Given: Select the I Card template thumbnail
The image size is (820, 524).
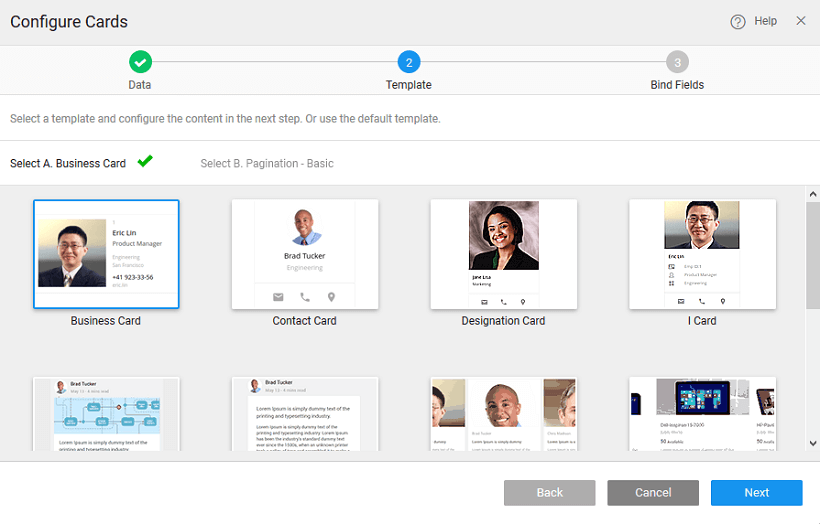Looking at the screenshot, I should point(702,254).
